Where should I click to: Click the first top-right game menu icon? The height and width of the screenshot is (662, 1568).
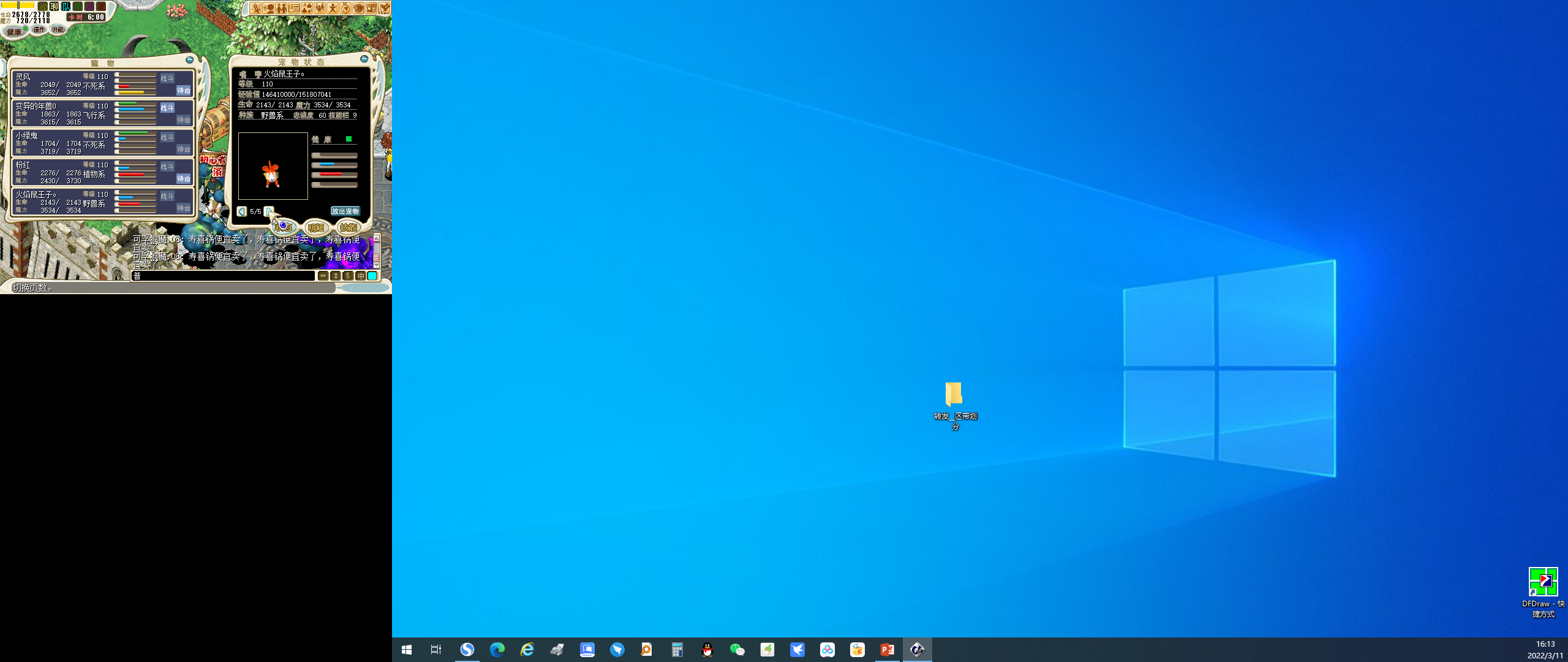click(x=255, y=8)
